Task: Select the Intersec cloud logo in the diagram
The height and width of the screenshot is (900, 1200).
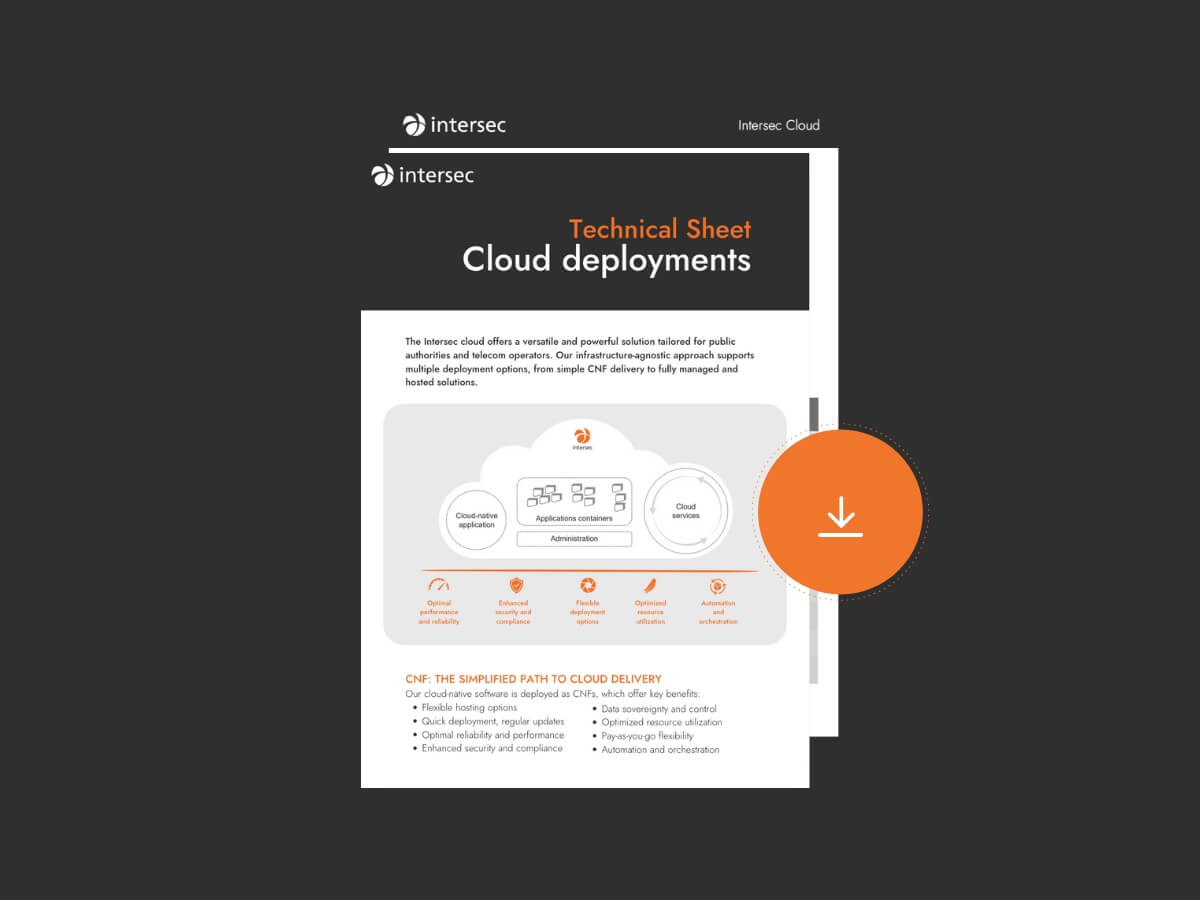Action: pyautogui.click(x=581, y=437)
